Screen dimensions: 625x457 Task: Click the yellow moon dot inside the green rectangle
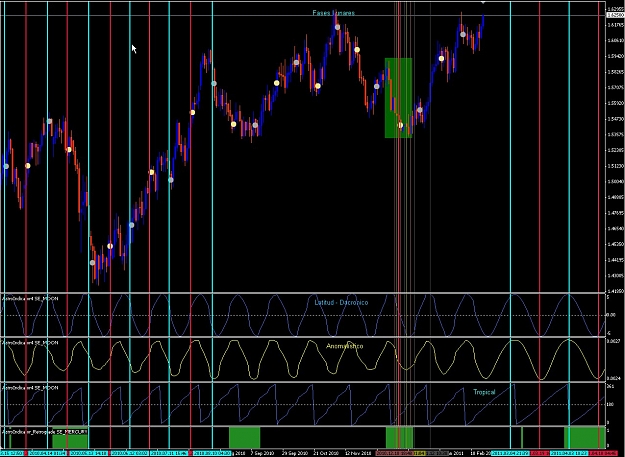coord(401,126)
